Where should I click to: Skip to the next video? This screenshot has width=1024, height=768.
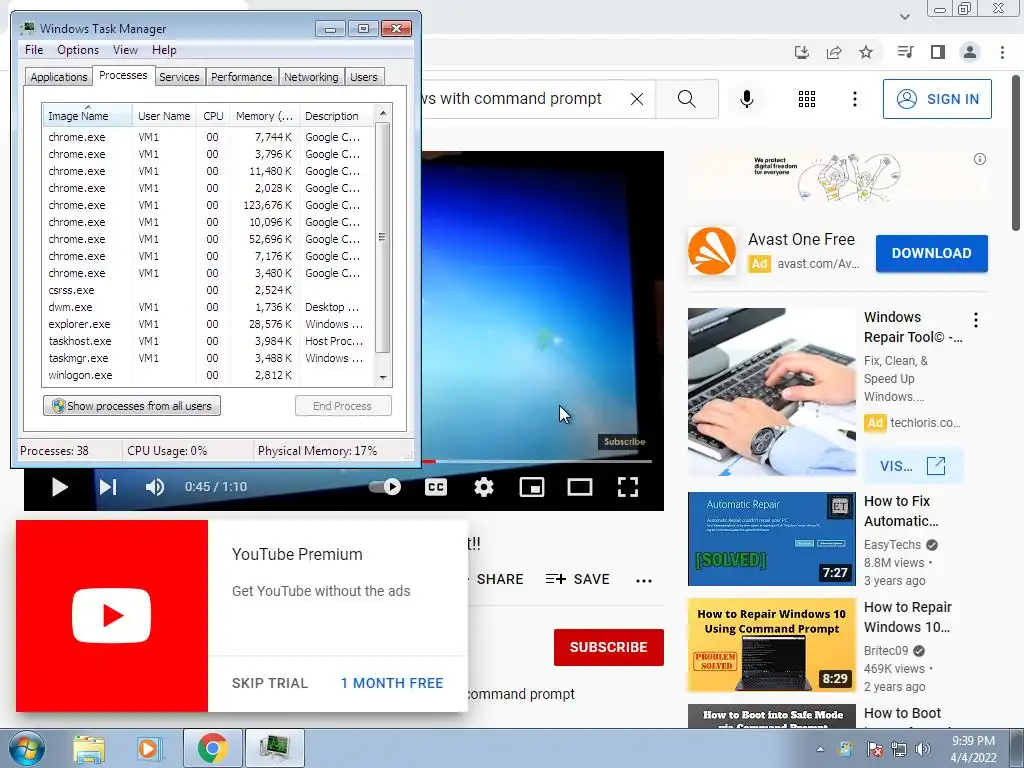click(108, 487)
